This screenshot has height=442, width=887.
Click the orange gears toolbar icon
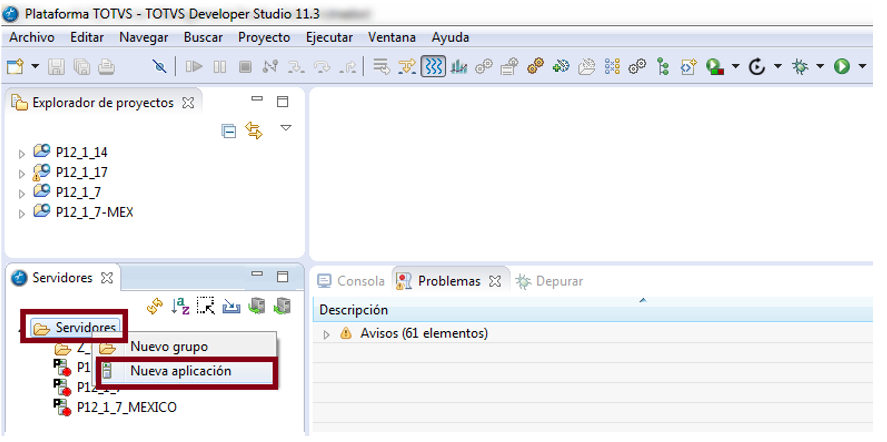535,67
